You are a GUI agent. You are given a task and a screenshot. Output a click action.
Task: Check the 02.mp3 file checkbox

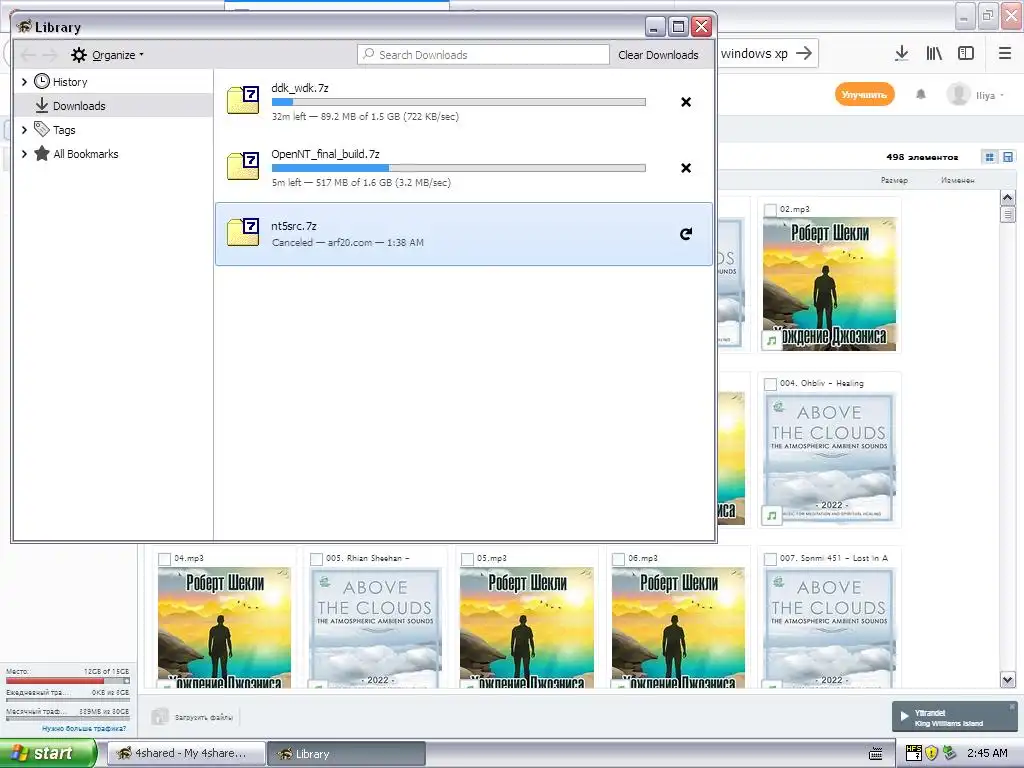point(771,210)
